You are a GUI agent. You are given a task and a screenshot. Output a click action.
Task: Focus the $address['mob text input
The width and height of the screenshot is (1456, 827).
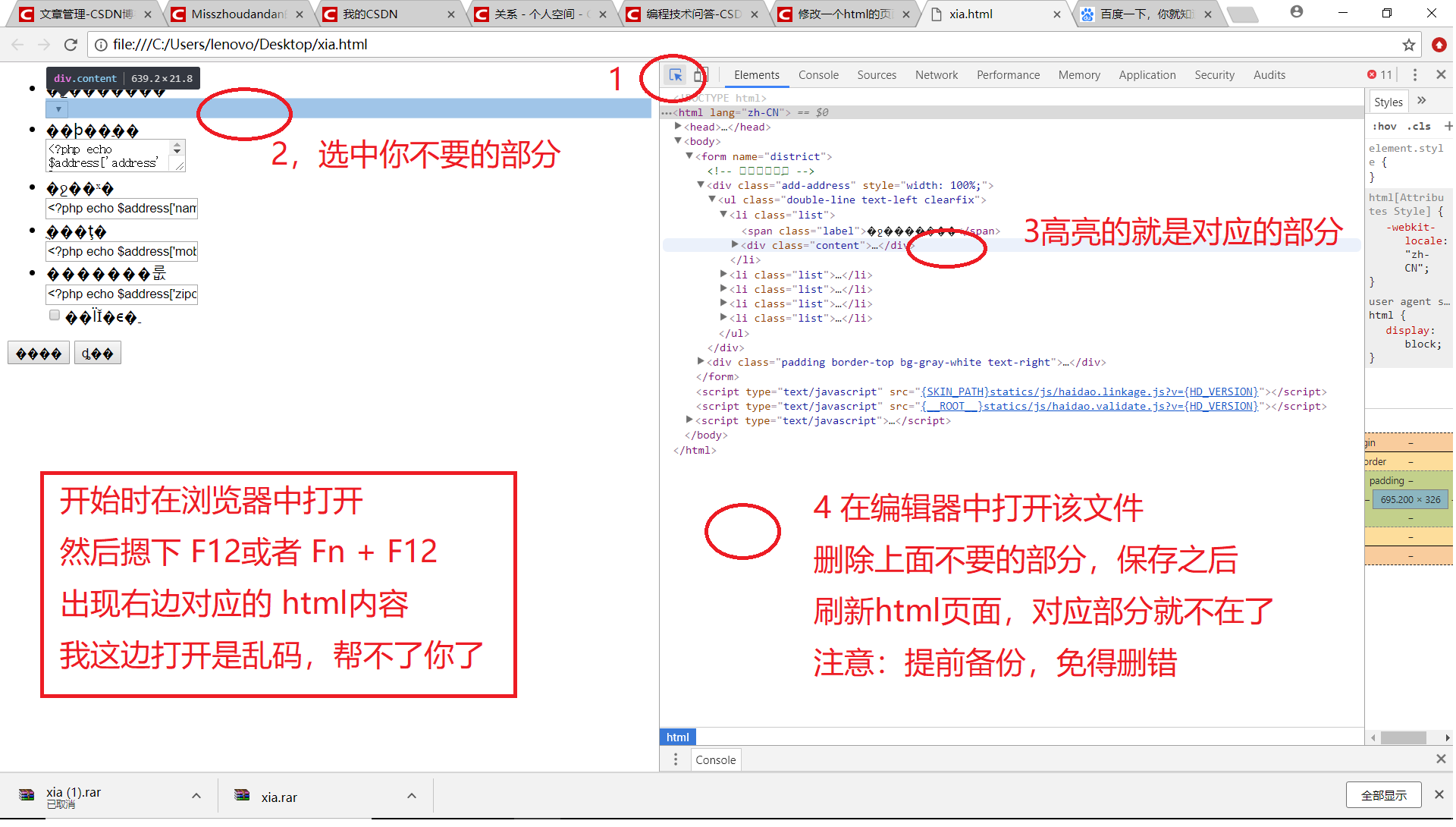(122, 251)
